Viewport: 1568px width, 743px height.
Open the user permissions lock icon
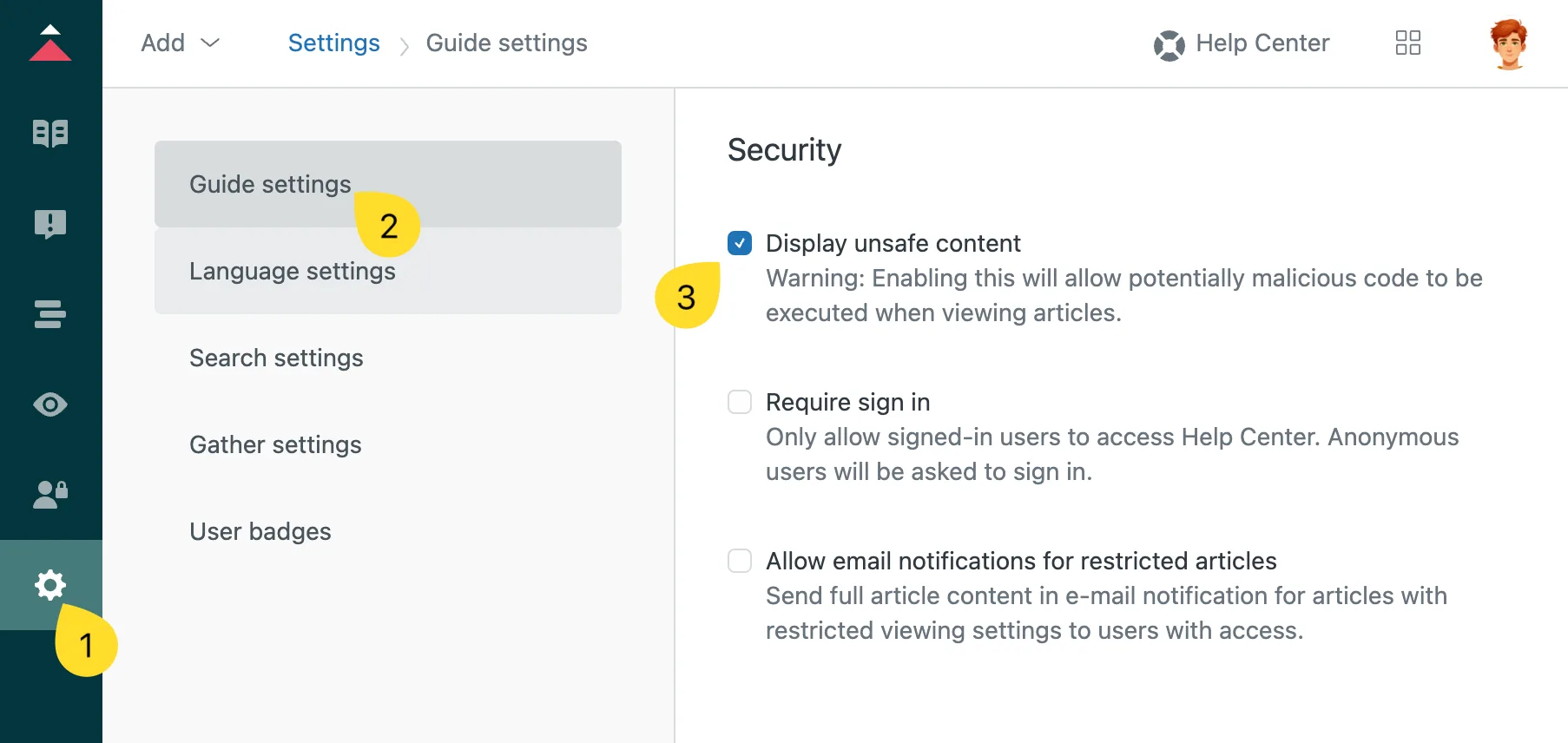(50, 495)
